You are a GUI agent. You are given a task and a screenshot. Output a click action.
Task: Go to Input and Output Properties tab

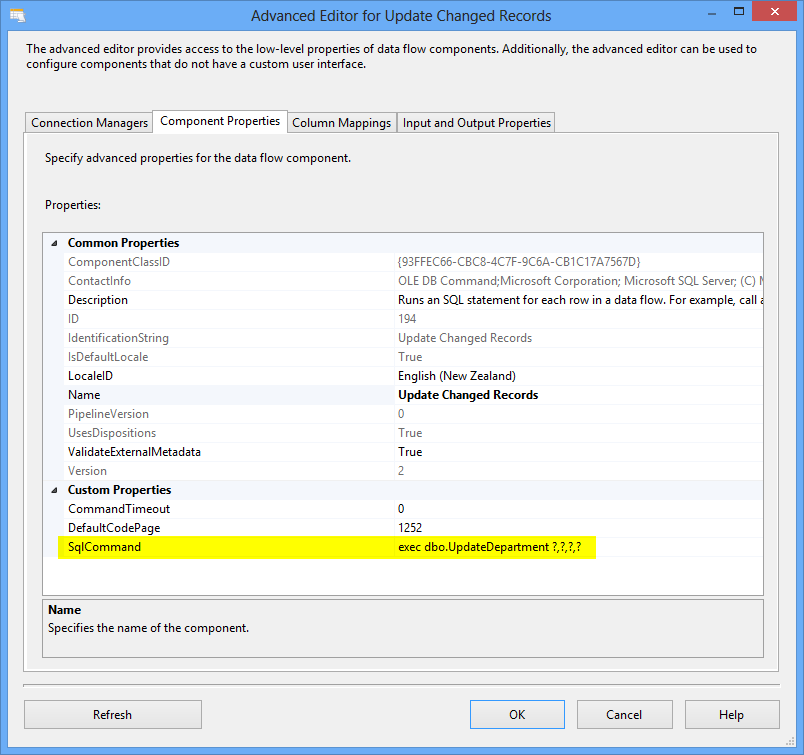click(476, 123)
